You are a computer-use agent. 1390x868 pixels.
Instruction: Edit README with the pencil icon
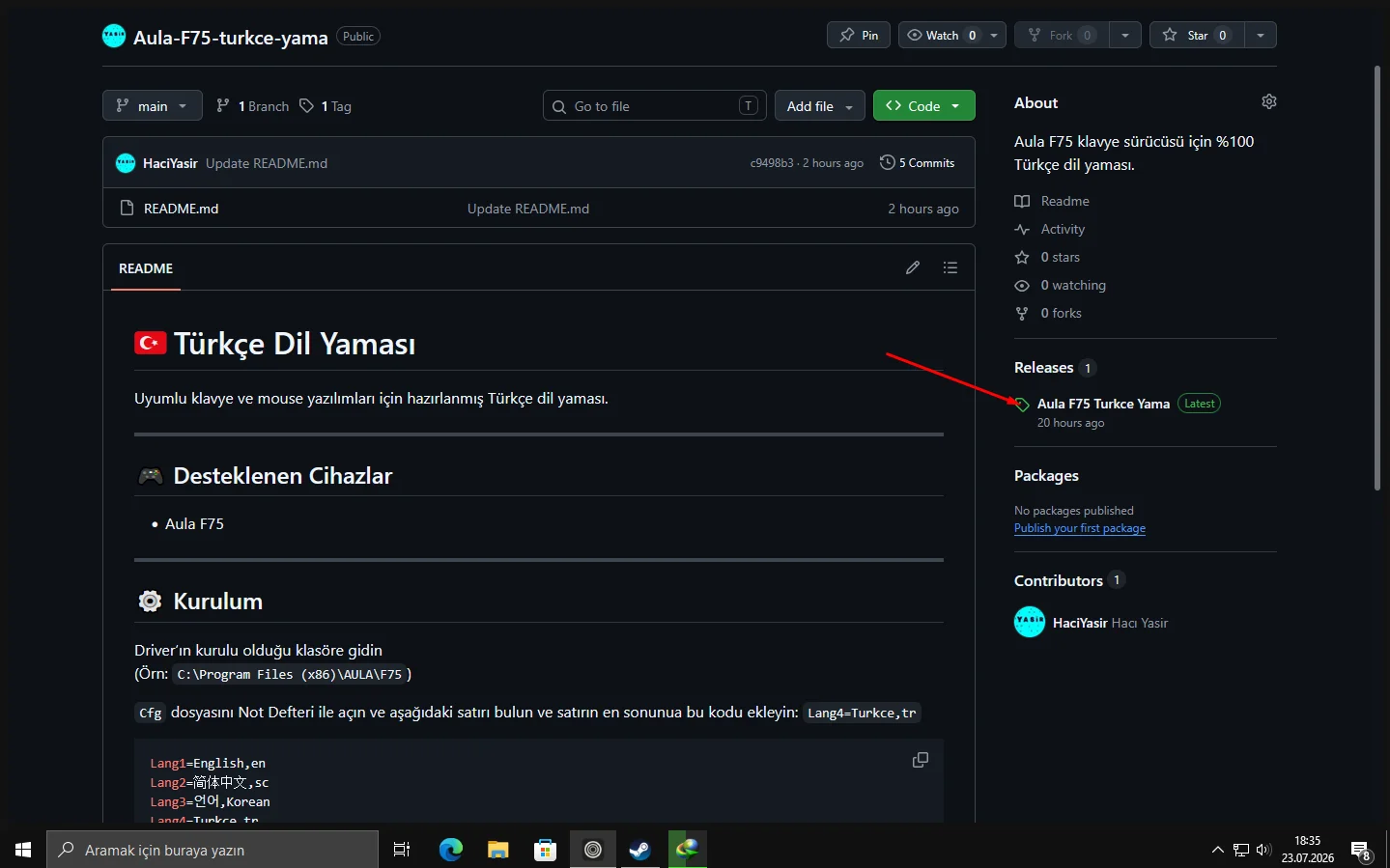coord(913,267)
